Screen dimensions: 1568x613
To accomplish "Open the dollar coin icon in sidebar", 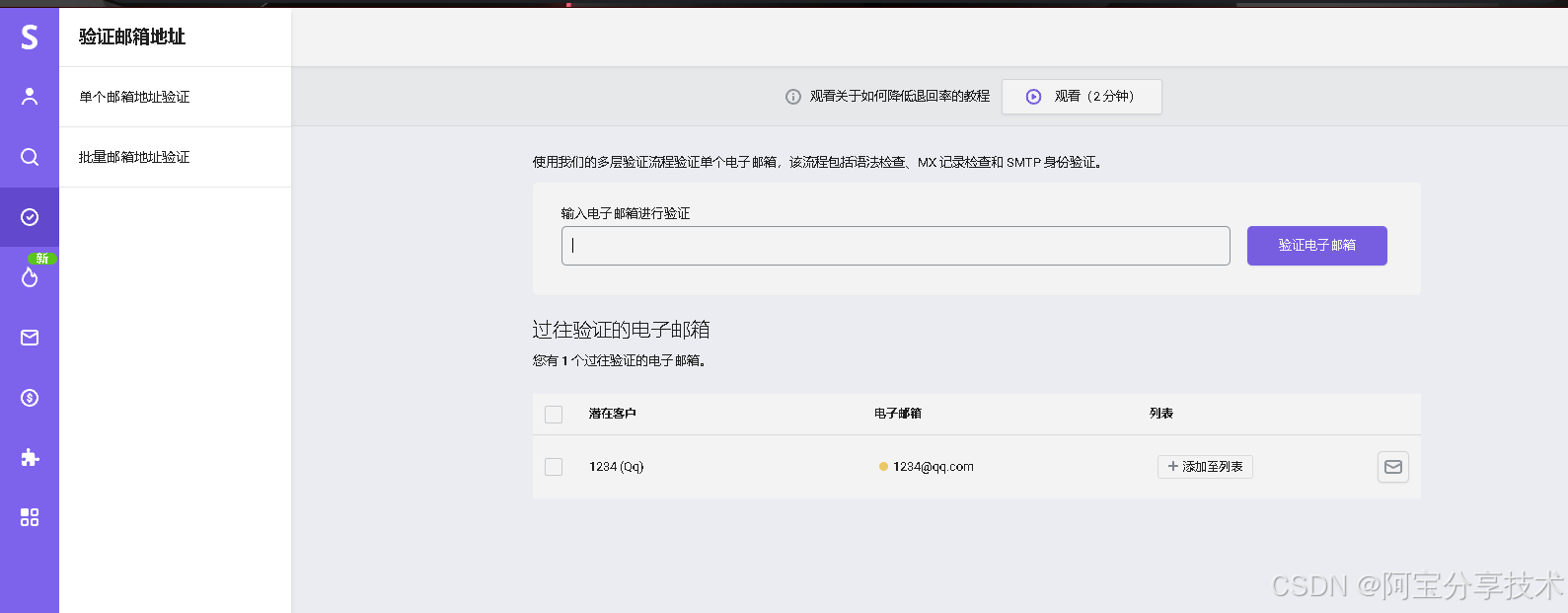I will [x=30, y=398].
